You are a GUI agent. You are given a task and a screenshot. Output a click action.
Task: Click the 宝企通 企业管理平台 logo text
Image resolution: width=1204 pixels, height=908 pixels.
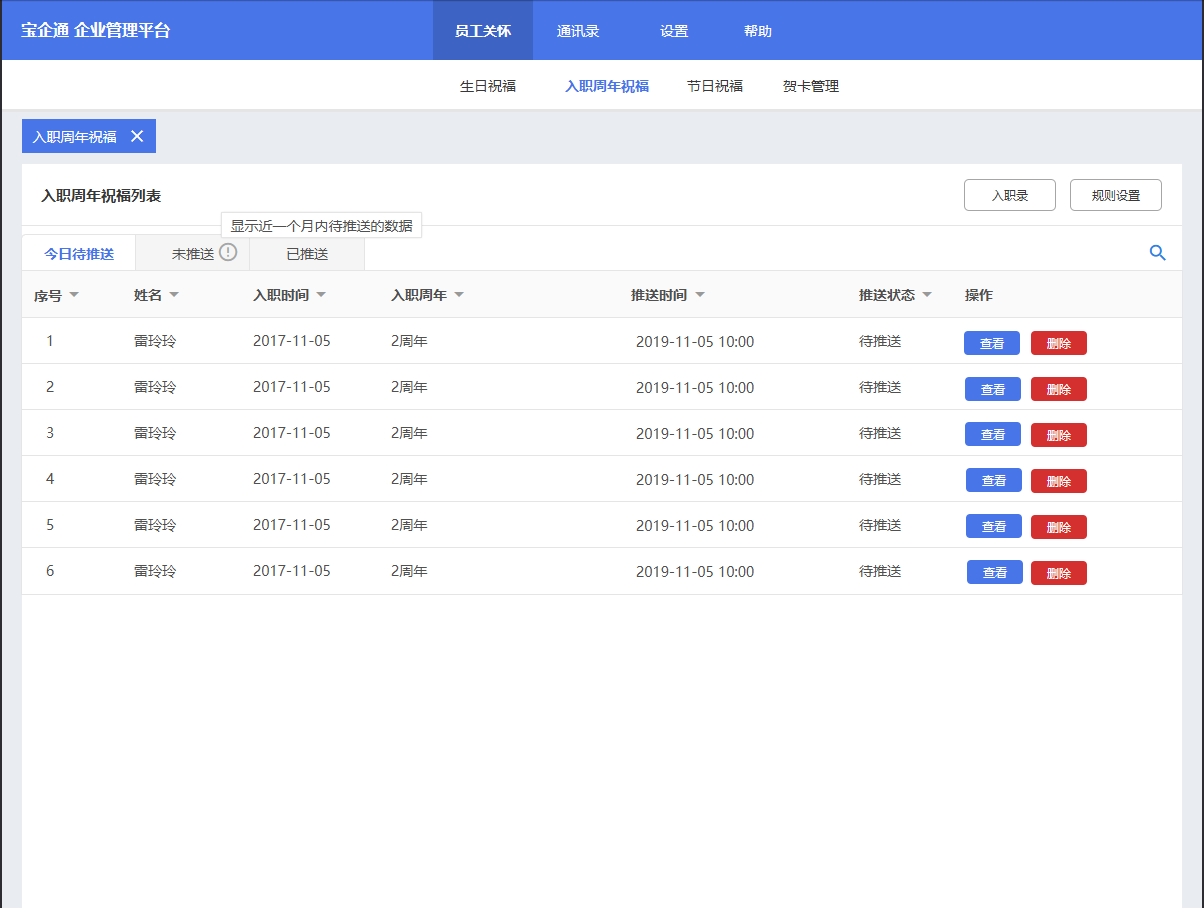[x=96, y=31]
